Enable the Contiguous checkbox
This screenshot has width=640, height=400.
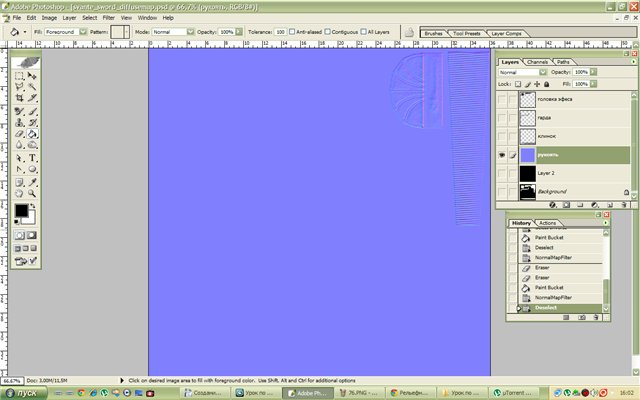(x=327, y=32)
